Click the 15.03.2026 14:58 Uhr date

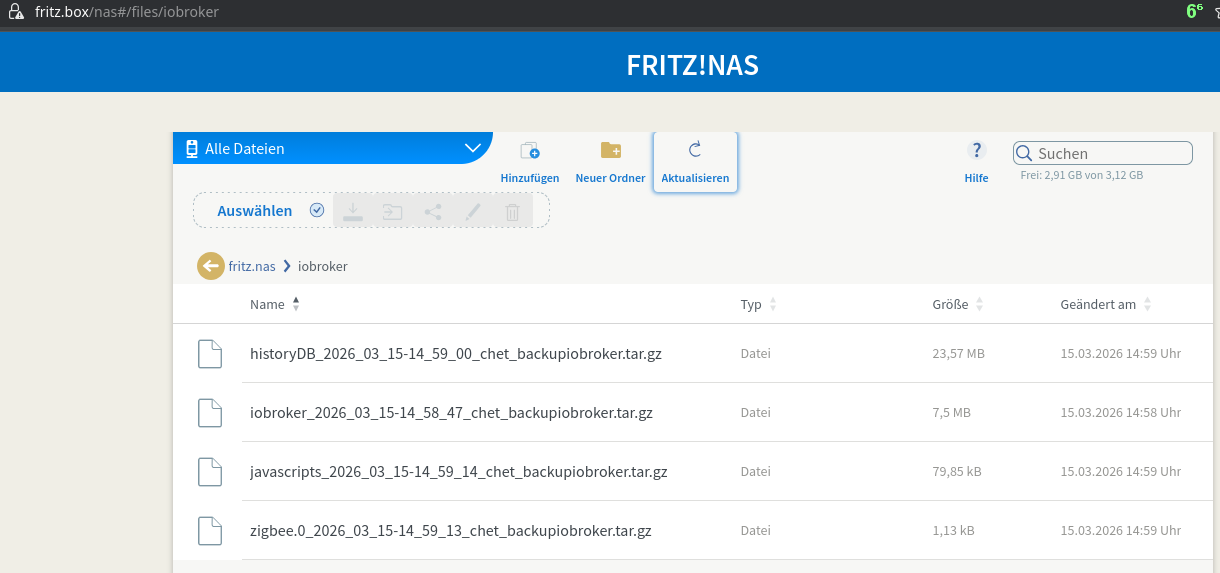pos(1121,413)
